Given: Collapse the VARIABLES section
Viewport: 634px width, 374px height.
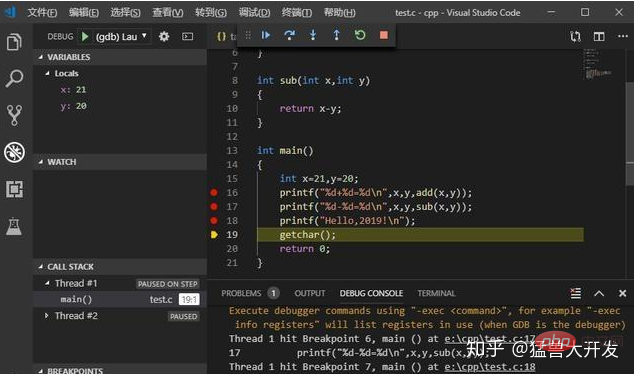Looking at the screenshot, I should (120, 57).
